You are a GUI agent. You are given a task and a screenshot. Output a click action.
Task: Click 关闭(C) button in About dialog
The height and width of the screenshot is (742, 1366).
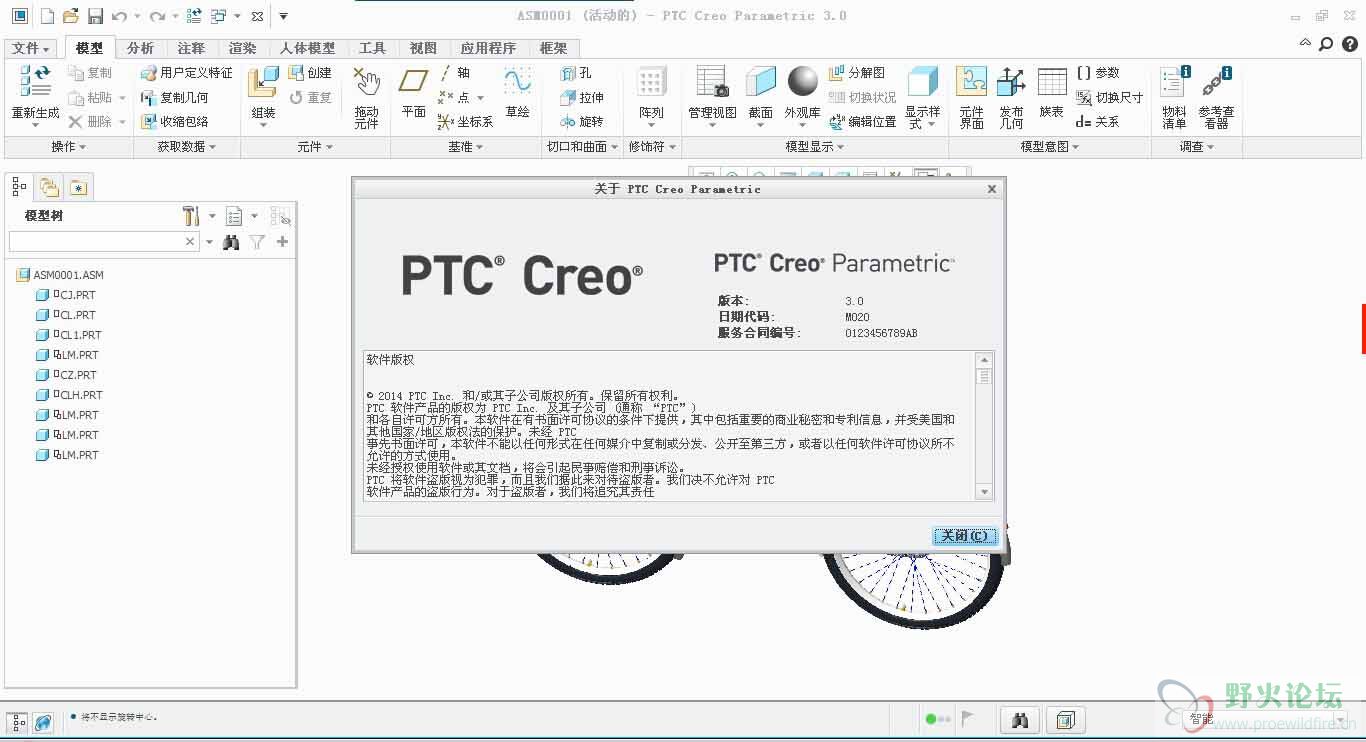point(964,536)
